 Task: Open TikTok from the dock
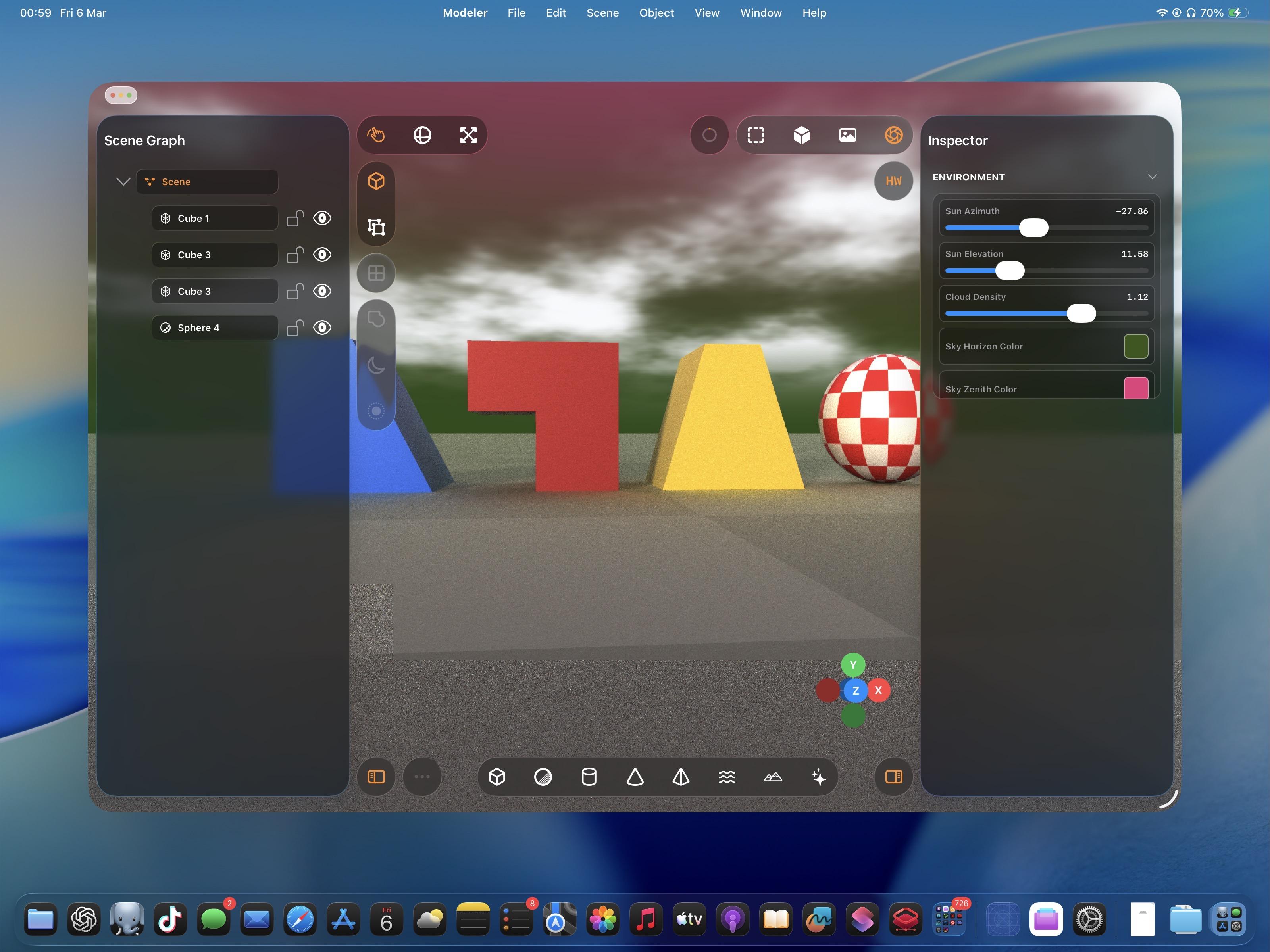coord(170,919)
